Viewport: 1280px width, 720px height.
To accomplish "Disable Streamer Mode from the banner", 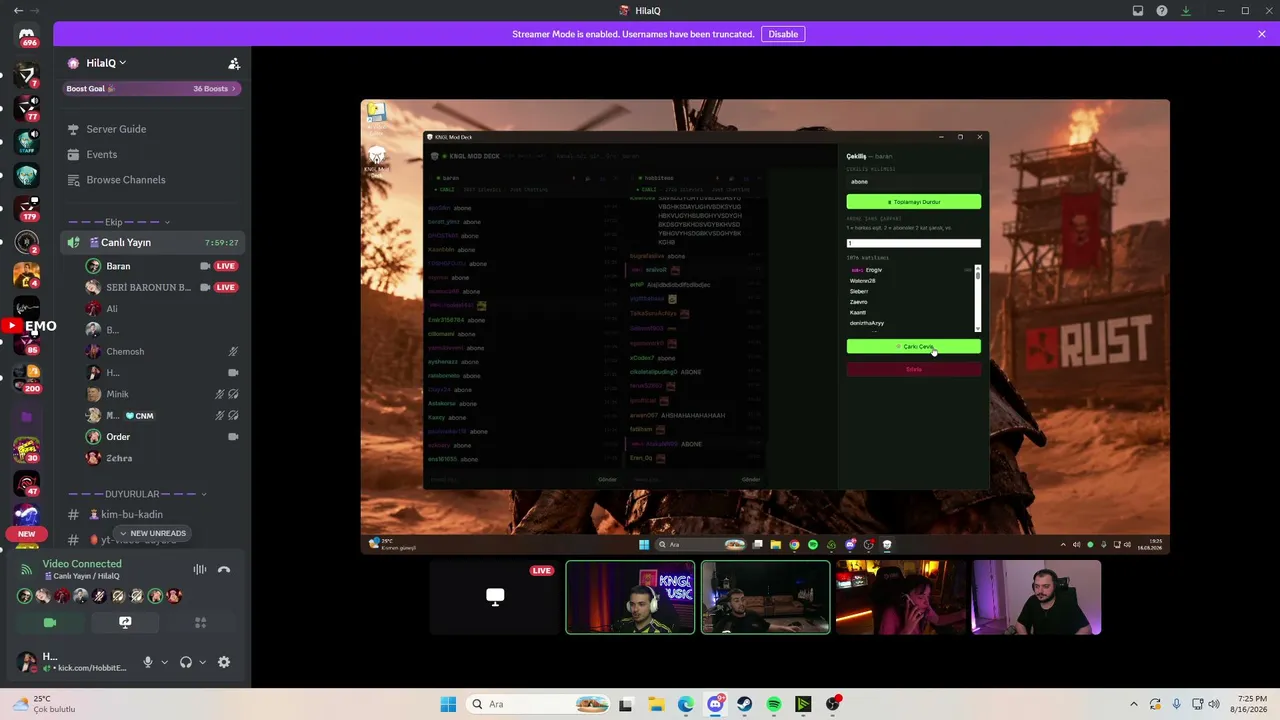I will [783, 34].
